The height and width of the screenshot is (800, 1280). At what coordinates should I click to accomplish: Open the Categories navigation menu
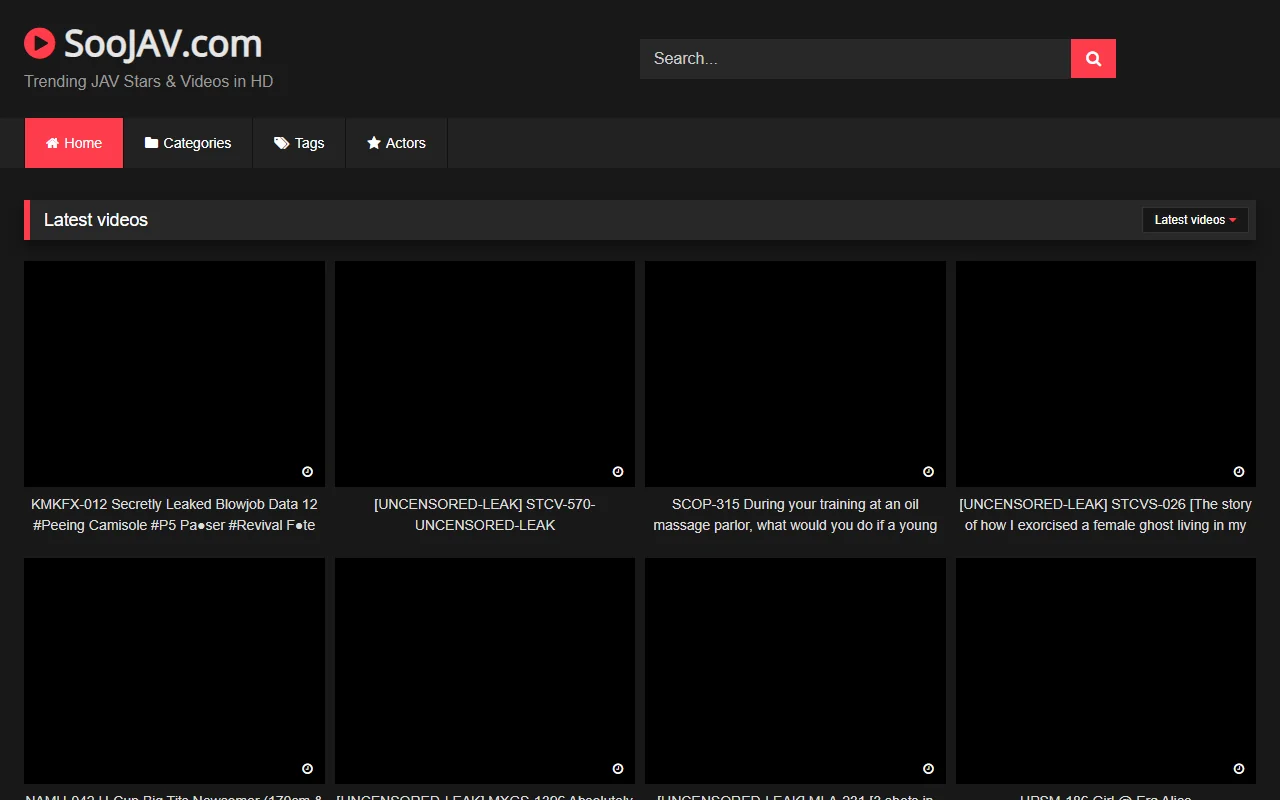[x=188, y=143]
